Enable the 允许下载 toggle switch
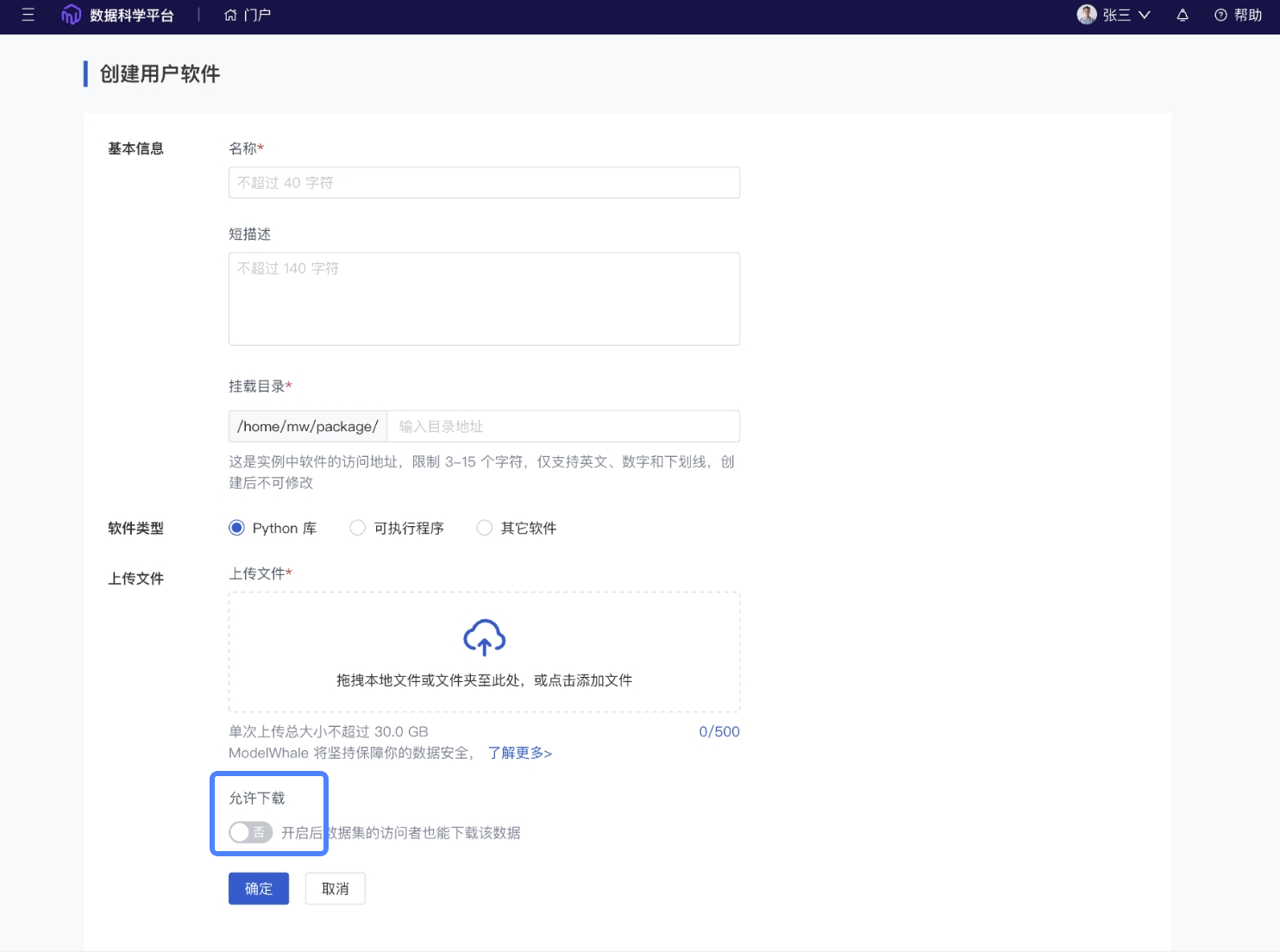Image resolution: width=1280 pixels, height=952 pixels. coord(250,832)
